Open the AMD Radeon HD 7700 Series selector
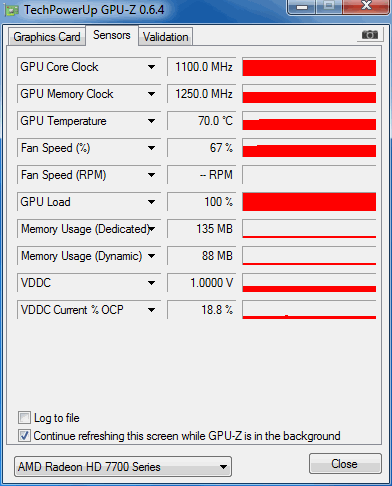 click(123, 467)
